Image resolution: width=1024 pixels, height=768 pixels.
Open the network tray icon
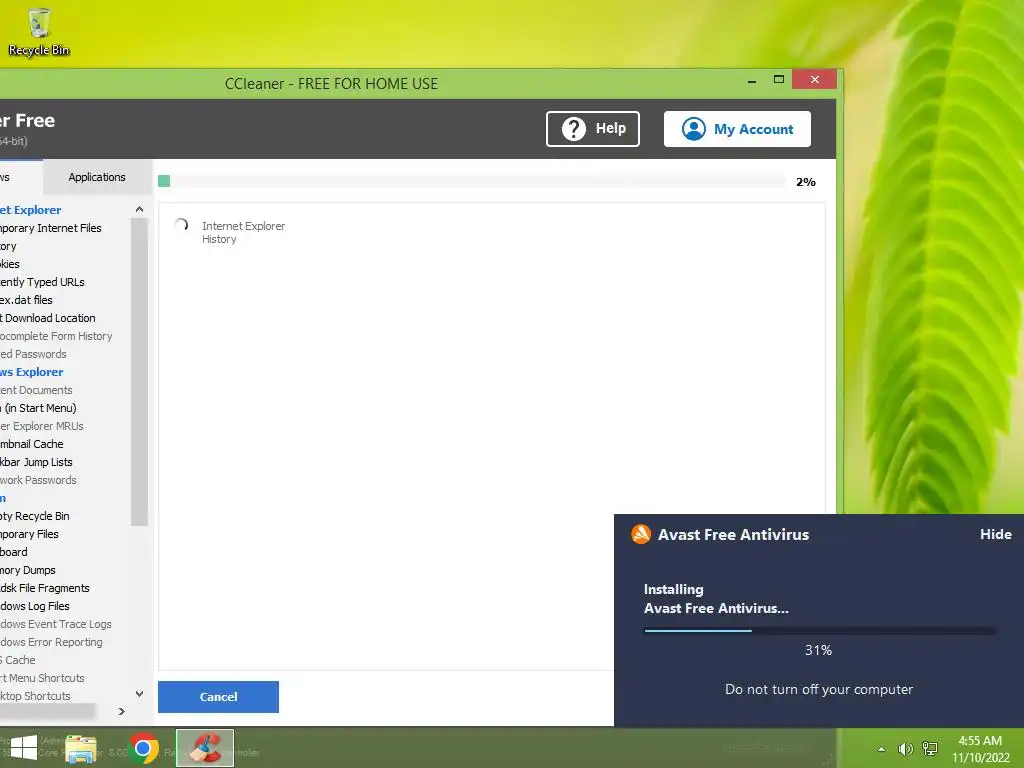pos(930,749)
